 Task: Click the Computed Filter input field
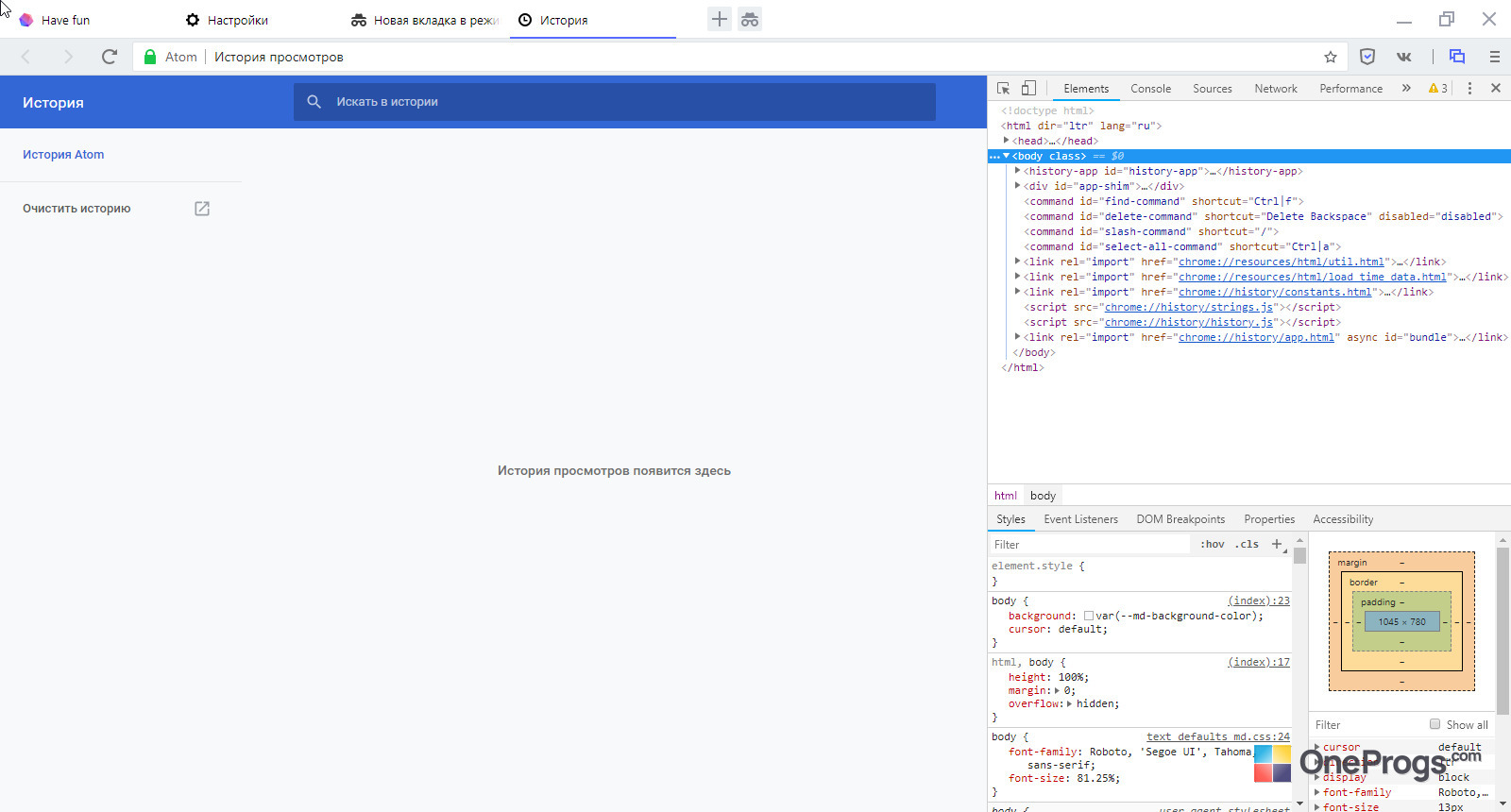tap(1367, 725)
